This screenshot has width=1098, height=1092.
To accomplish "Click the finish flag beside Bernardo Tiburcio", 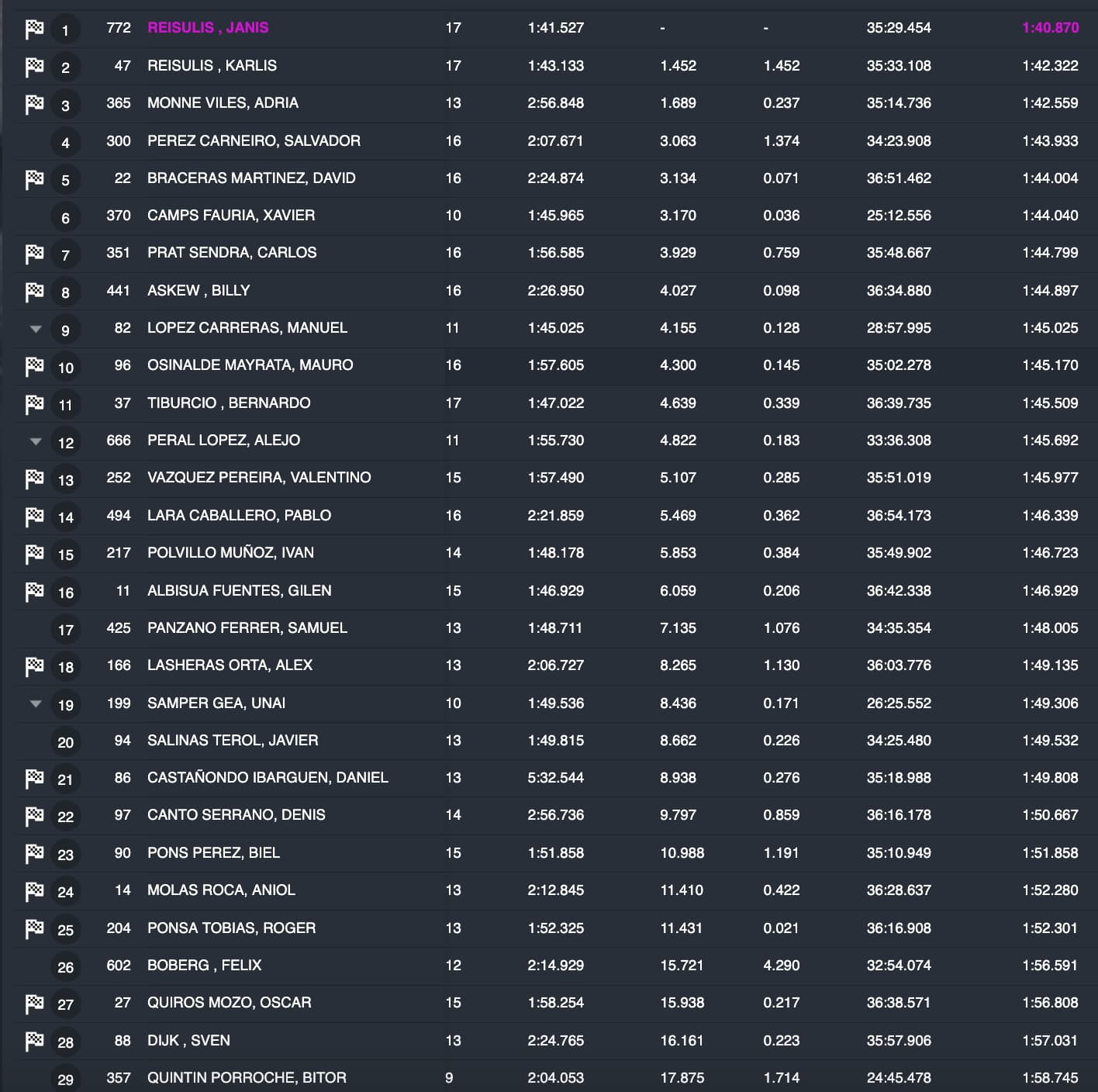I will point(34,404).
